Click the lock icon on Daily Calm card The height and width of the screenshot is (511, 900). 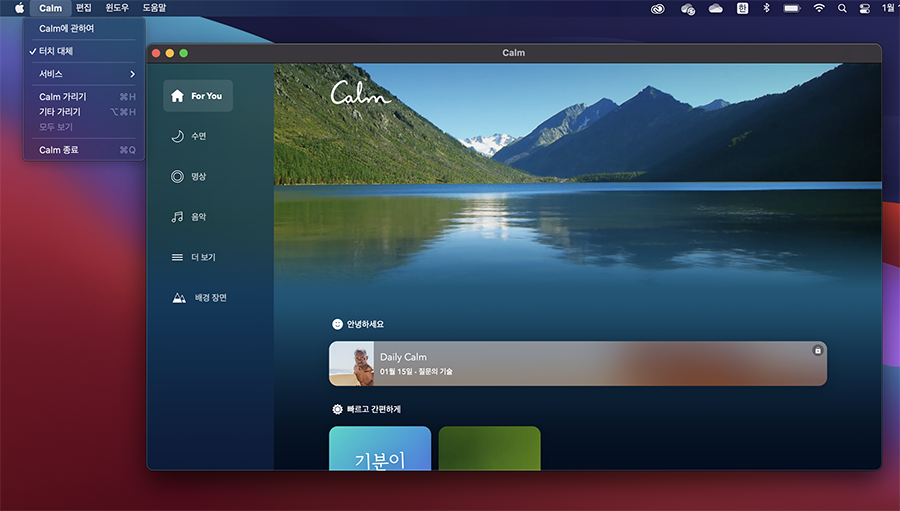coord(817,350)
